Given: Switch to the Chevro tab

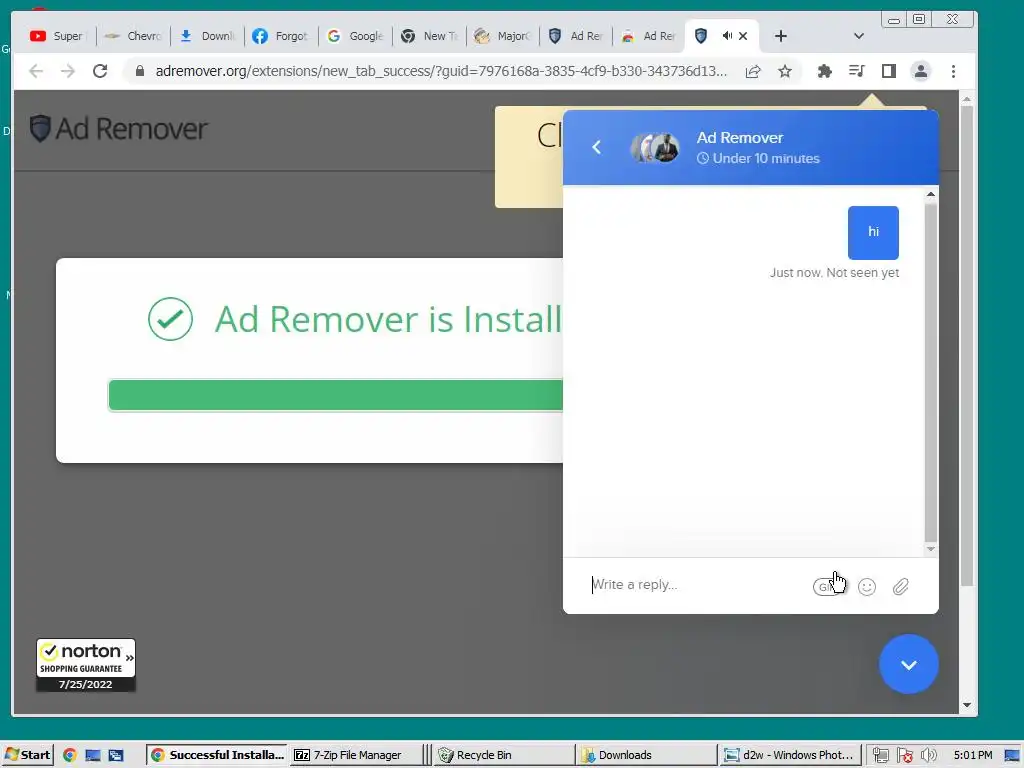Looking at the screenshot, I should click(x=133, y=36).
